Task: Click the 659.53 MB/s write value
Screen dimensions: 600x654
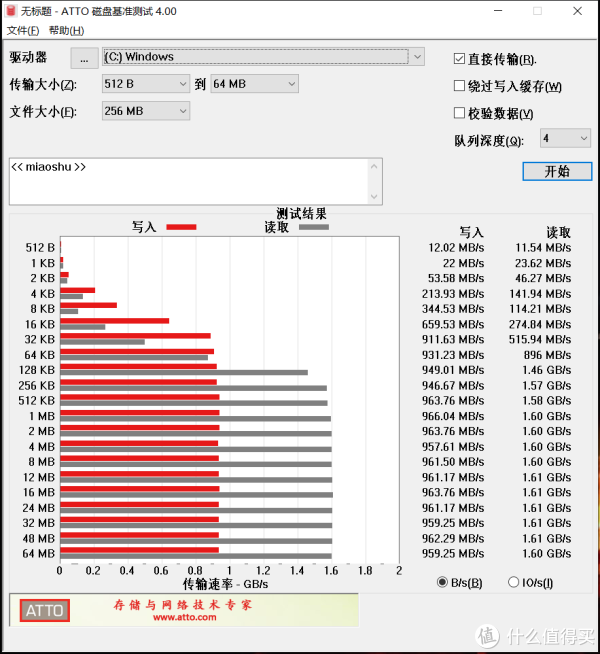Action: [x=453, y=324]
